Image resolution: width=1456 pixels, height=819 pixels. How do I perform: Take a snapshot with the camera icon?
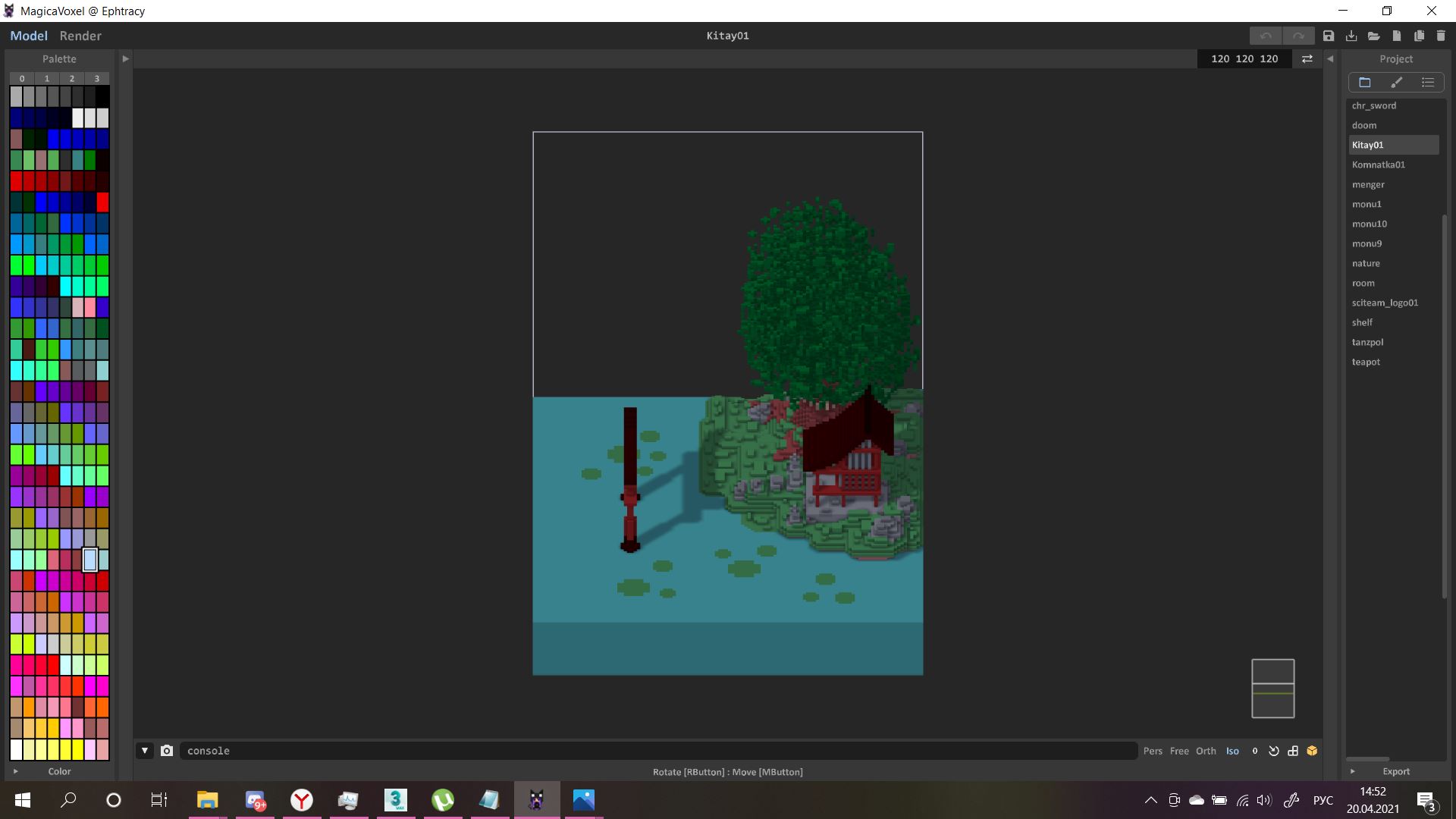(167, 751)
